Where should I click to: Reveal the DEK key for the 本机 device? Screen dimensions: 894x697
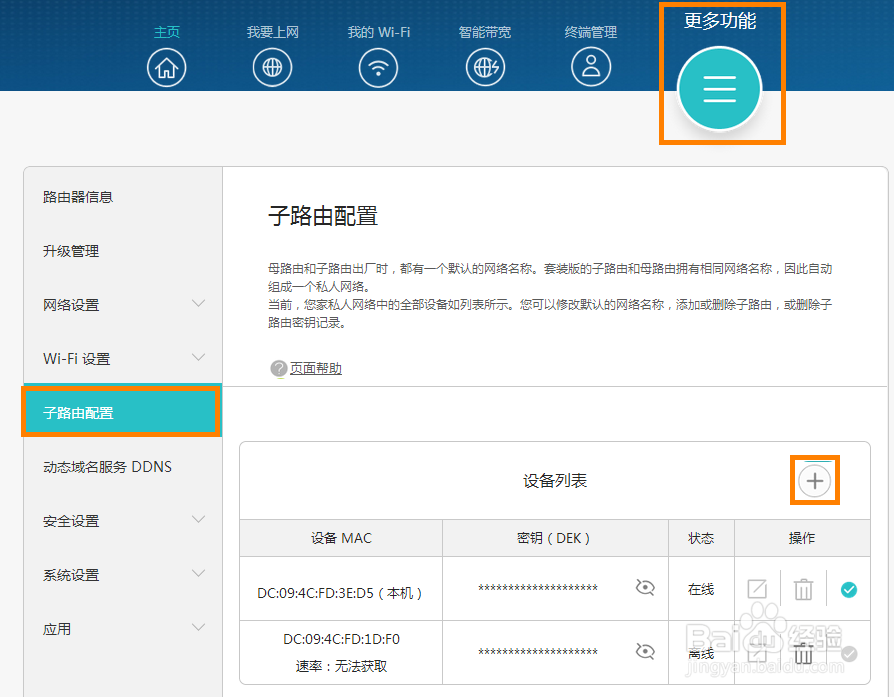click(x=645, y=588)
